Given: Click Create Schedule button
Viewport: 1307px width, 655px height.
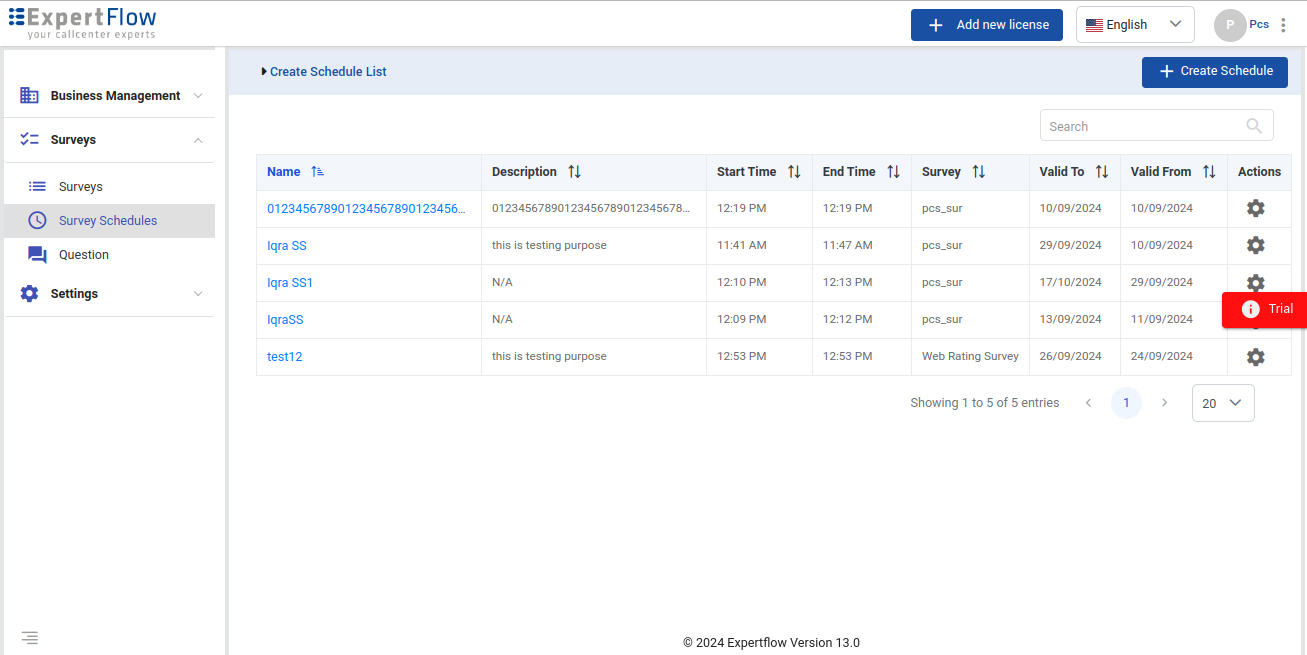Looking at the screenshot, I should tap(1214, 72).
